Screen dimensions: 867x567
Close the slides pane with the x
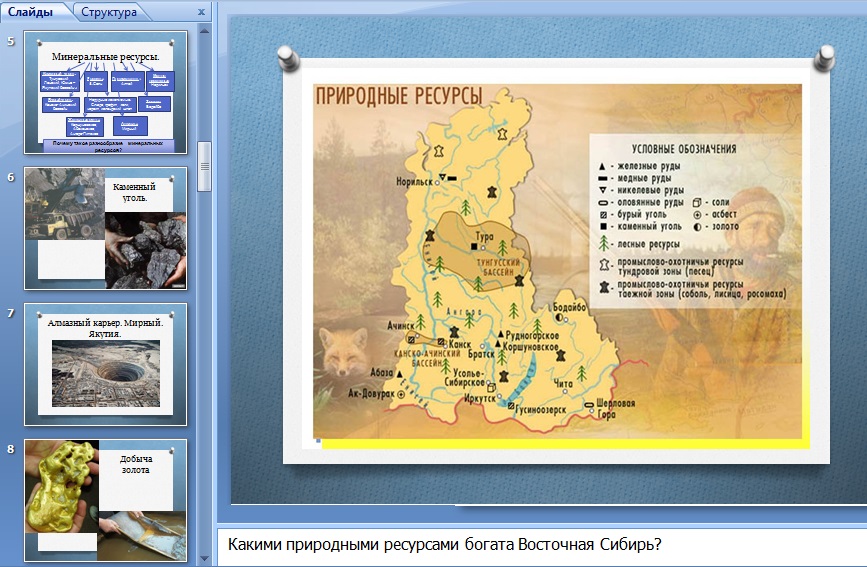(201, 12)
